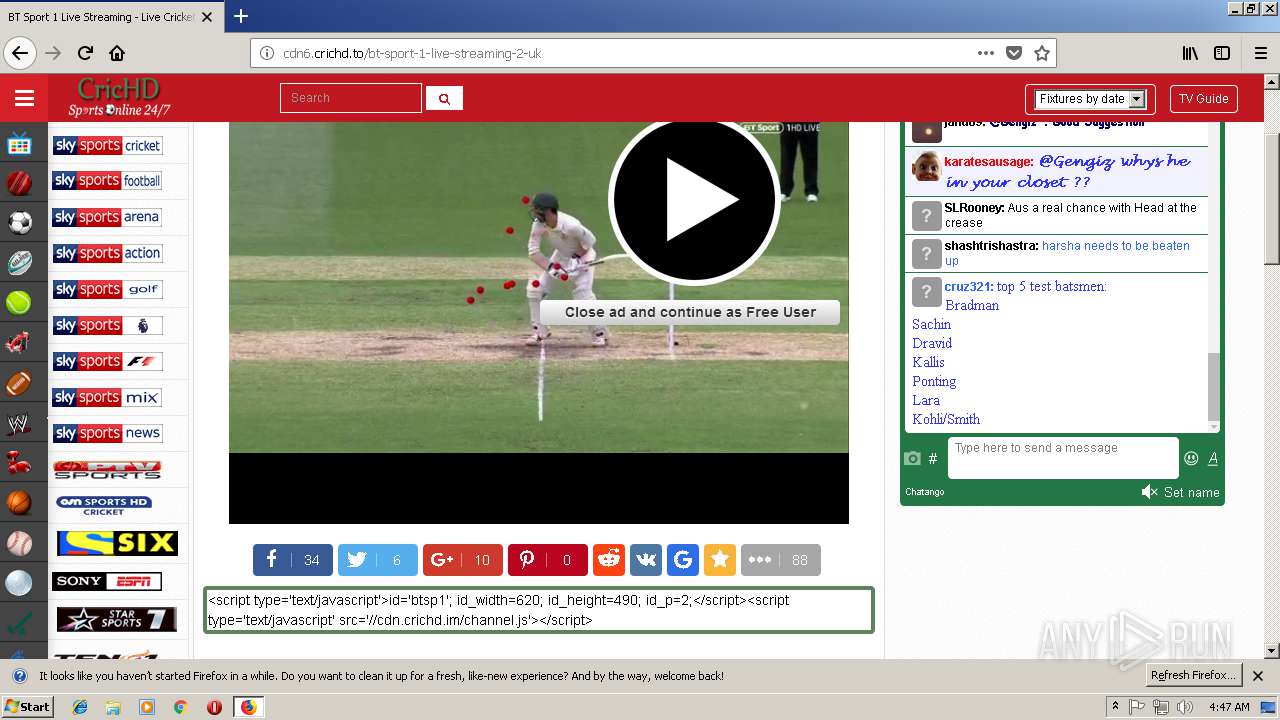
Task: Select the baseball category icon
Action: pos(20,543)
